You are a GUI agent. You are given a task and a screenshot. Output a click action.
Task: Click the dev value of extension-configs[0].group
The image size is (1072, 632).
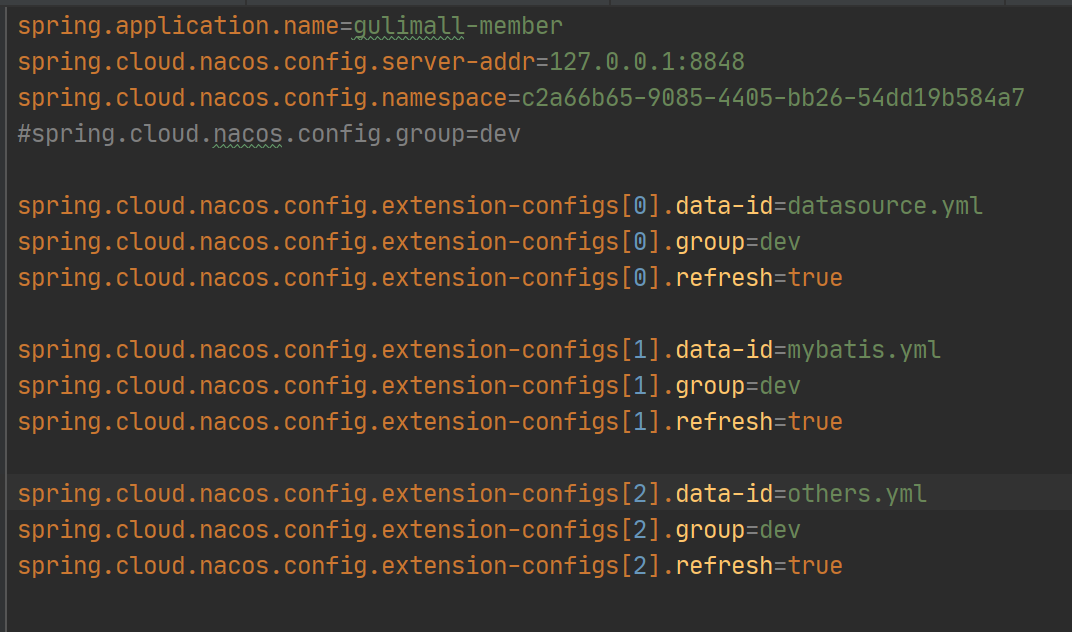click(x=779, y=242)
